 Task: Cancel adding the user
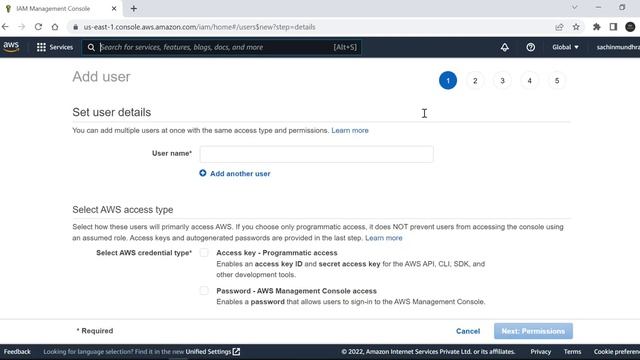(x=468, y=331)
